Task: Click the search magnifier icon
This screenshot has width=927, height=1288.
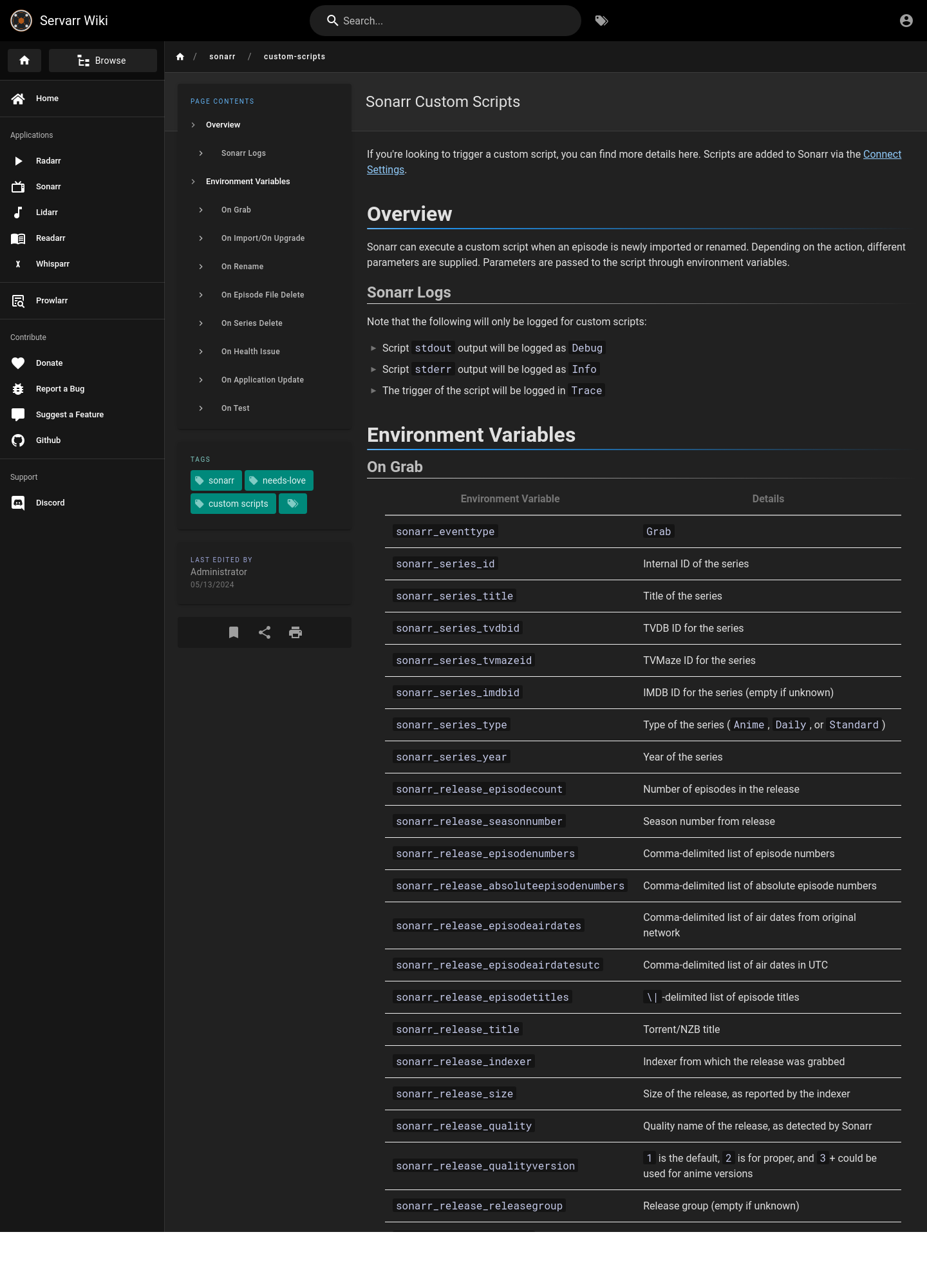Action: (333, 21)
